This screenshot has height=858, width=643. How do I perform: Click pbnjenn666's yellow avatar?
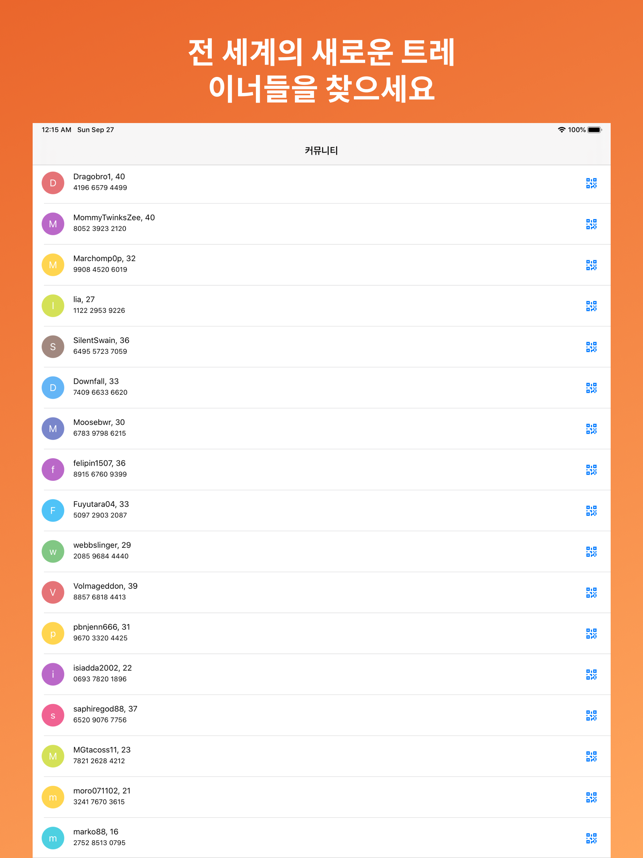tap(53, 633)
